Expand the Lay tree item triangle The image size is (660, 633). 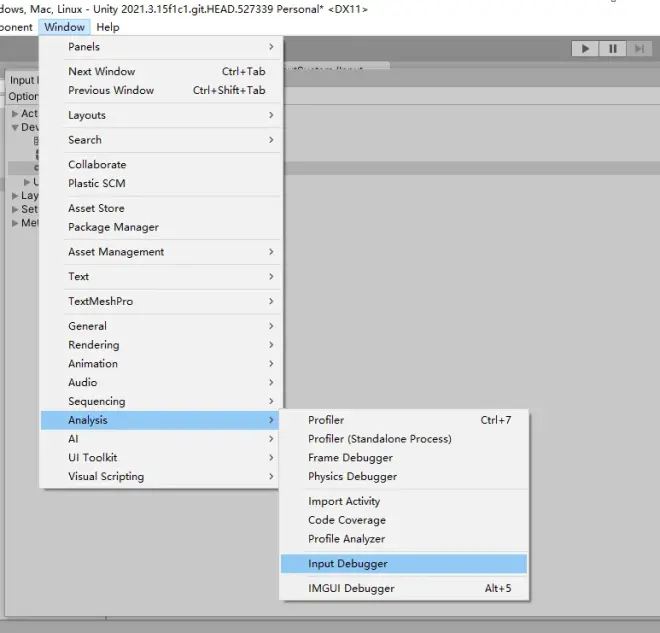15,196
